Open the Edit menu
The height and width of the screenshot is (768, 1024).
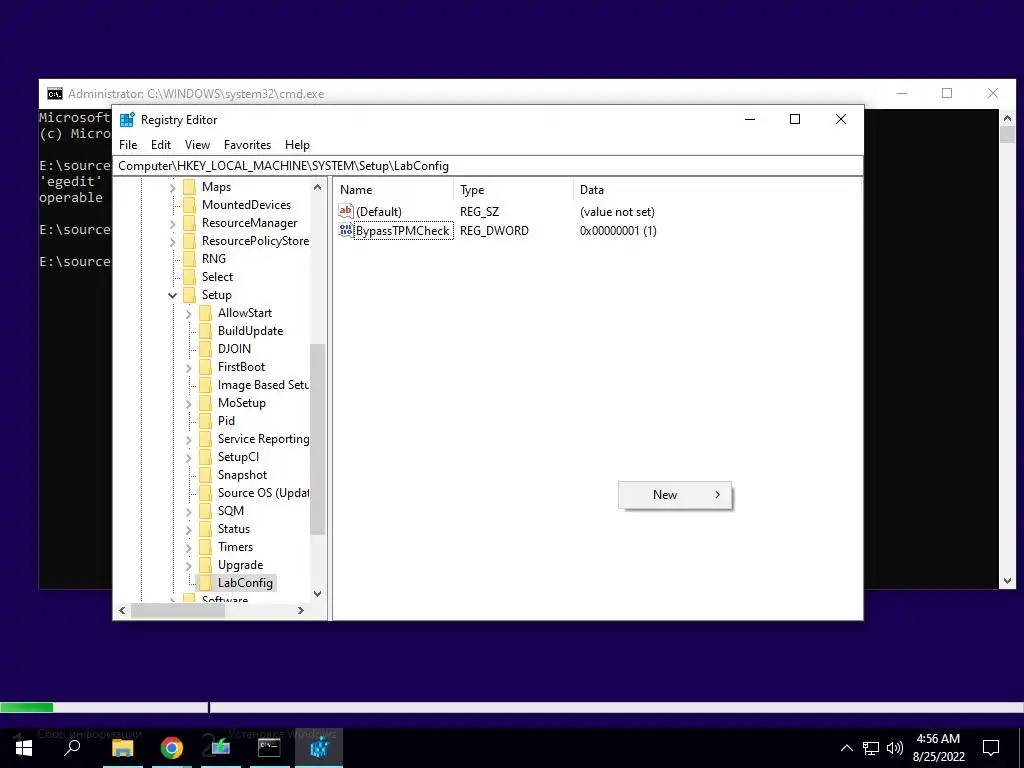tap(161, 145)
